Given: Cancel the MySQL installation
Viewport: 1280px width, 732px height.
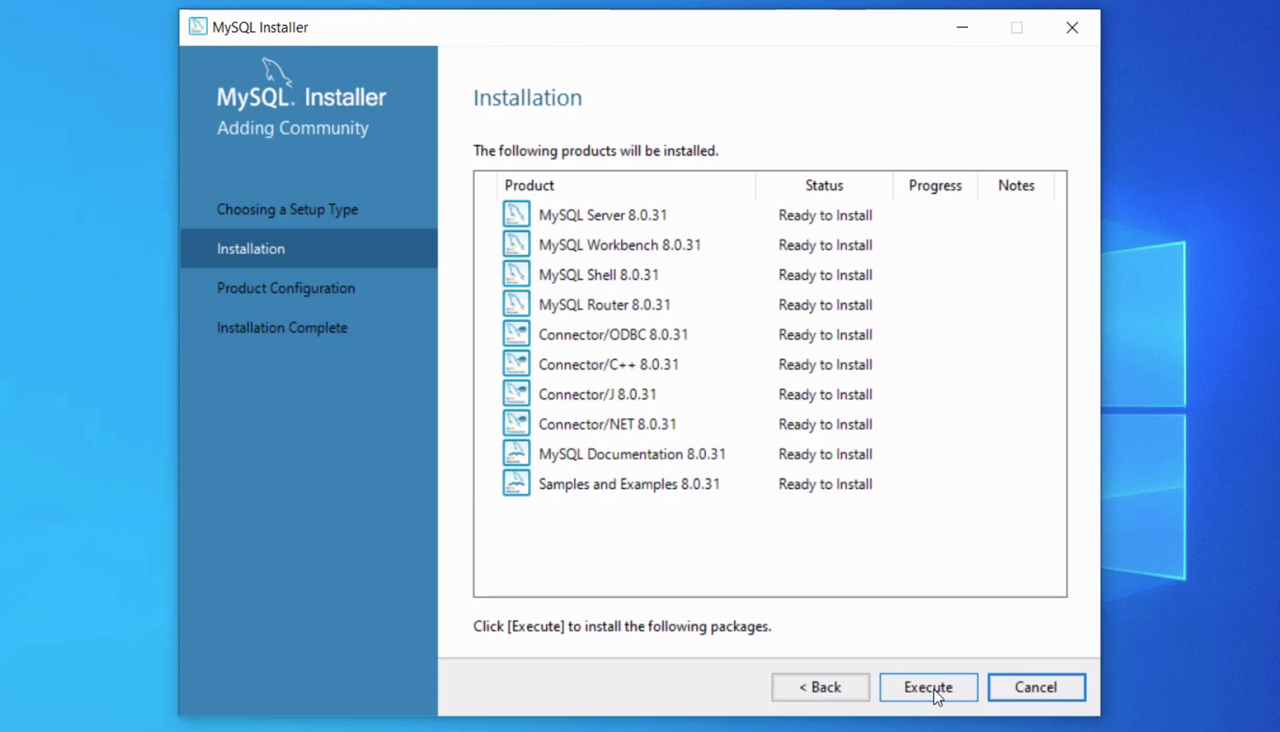Looking at the screenshot, I should click(x=1036, y=687).
